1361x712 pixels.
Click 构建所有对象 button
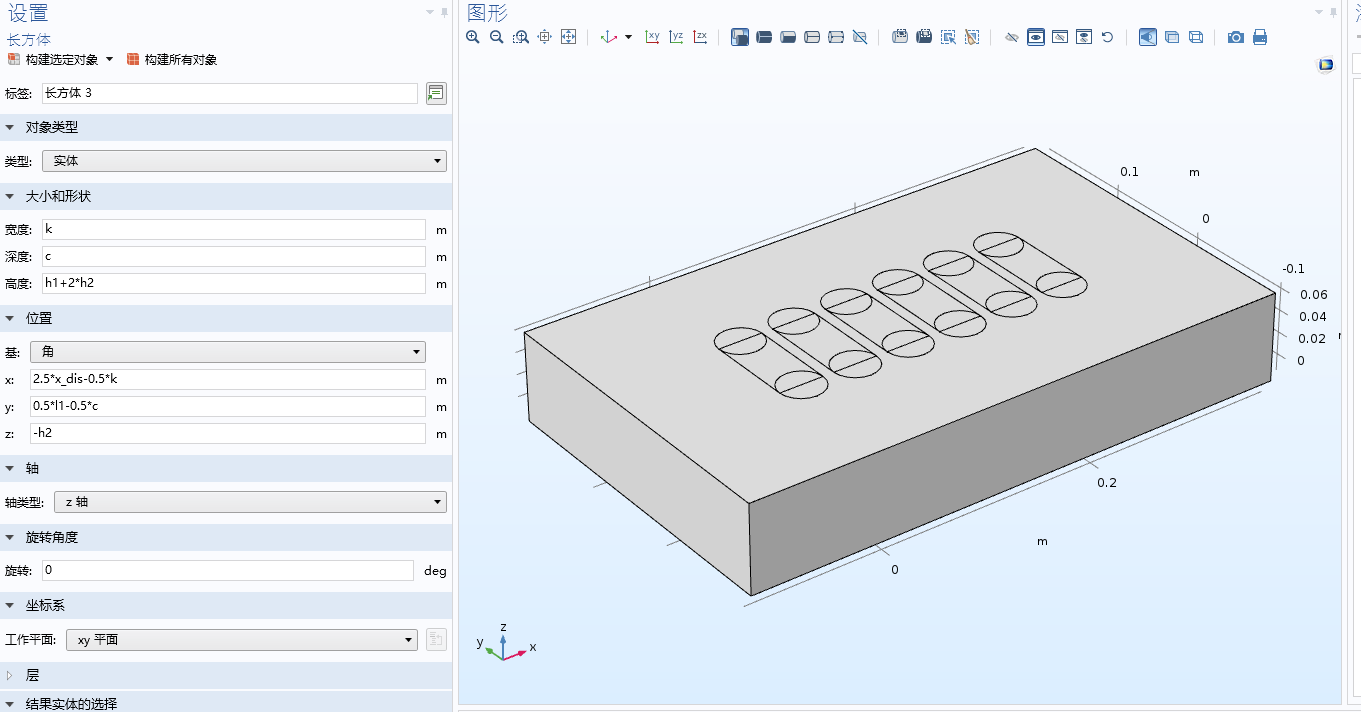(x=172, y=60)
